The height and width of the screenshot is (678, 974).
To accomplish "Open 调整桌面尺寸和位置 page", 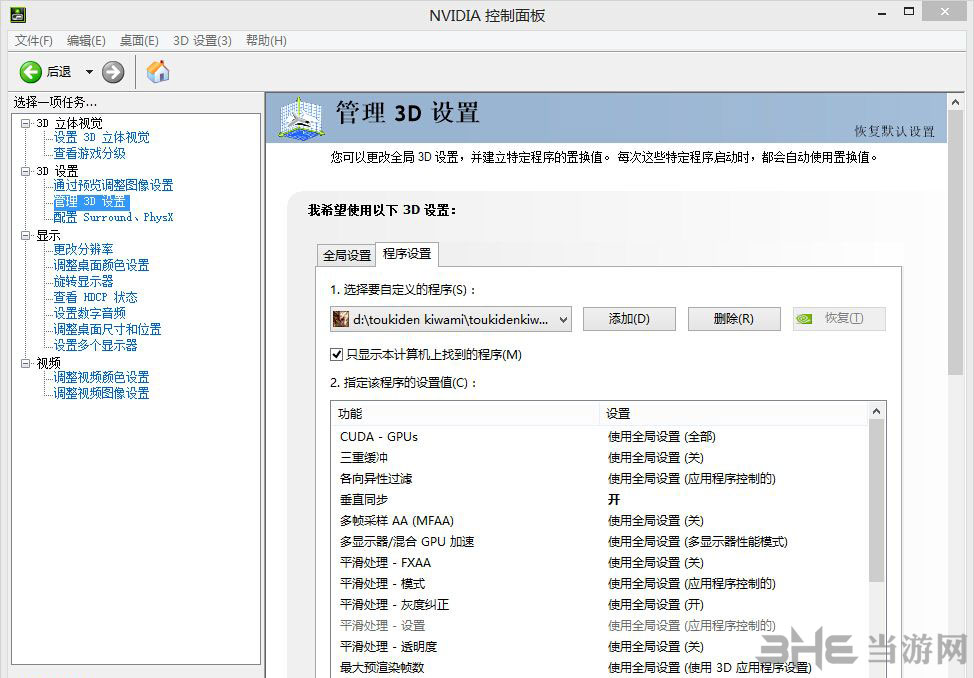I will (x=107, y=329).
